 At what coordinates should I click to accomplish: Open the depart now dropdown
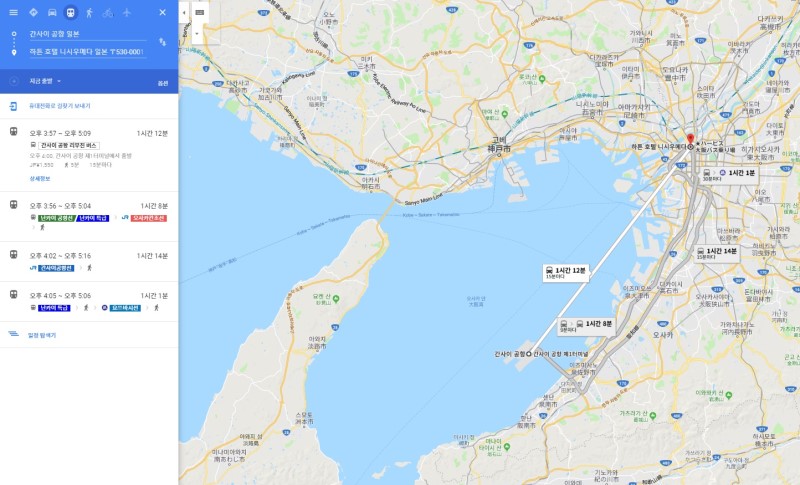tap(44, 81)
